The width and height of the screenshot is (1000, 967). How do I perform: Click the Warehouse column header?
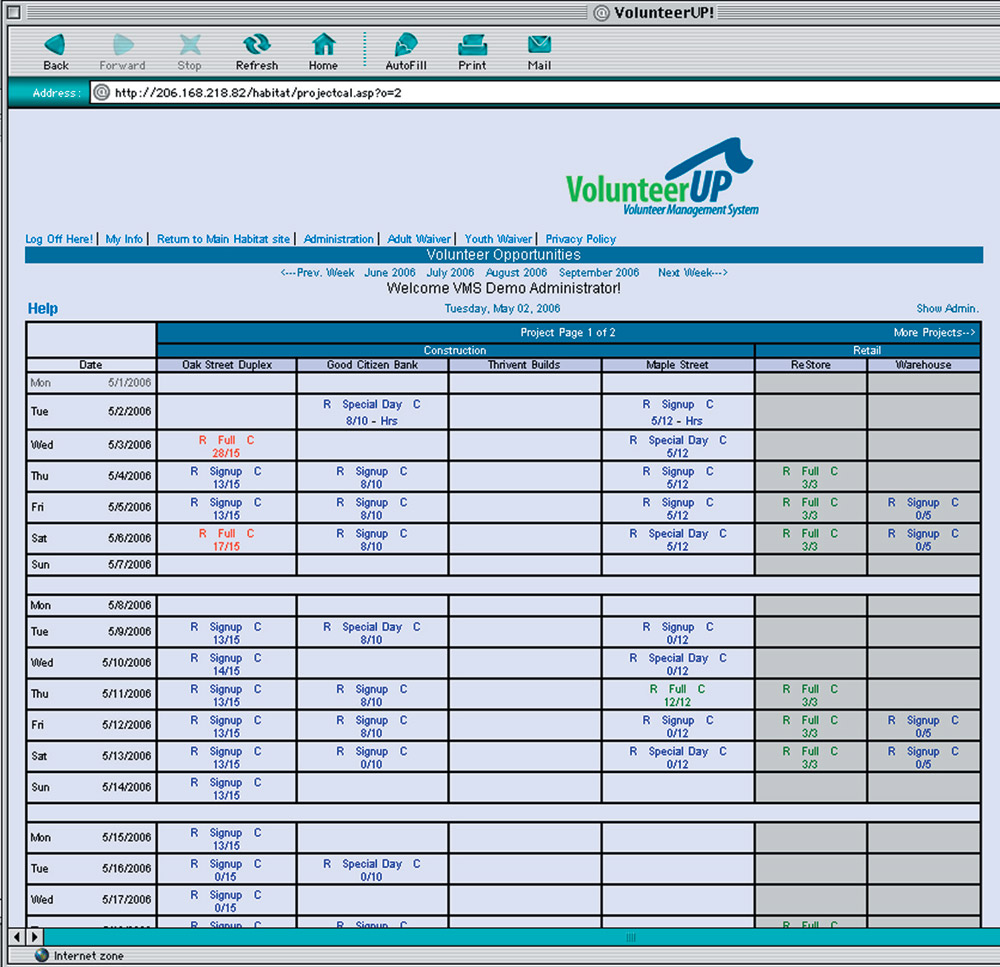click(x=923, y=365)
